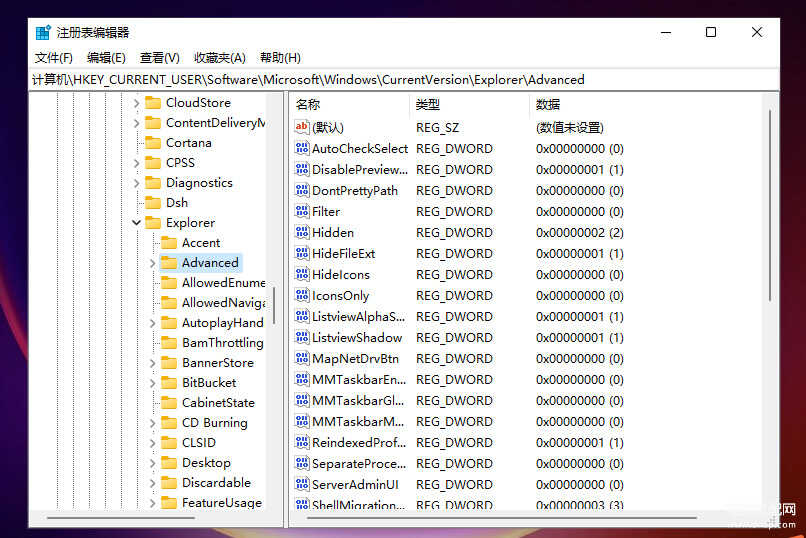
Task: Select the MMTaskbarEn... DWORD value icon
Action: point(302,379)
